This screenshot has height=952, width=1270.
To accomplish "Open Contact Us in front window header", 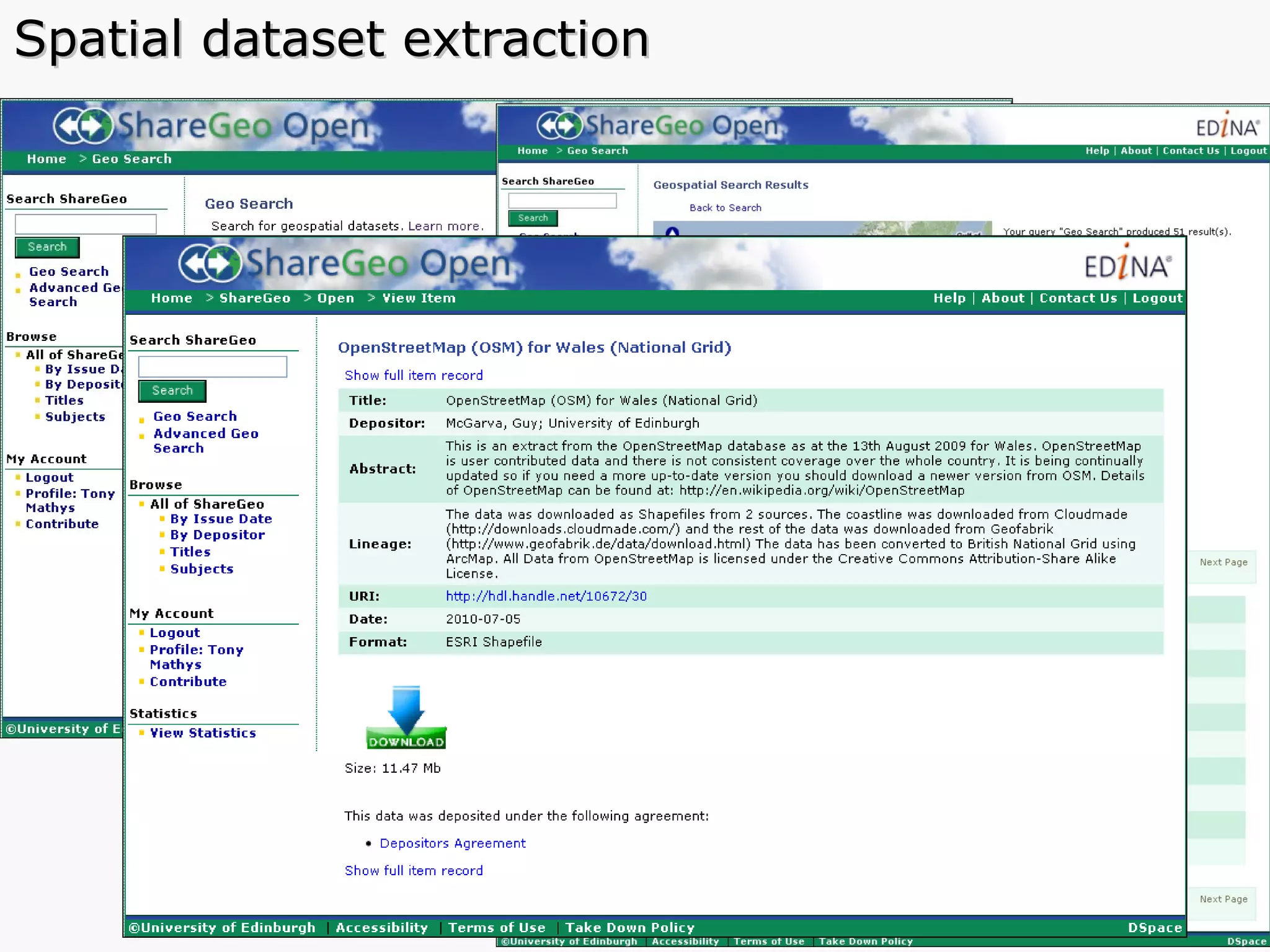I will tap(1078, 298).
